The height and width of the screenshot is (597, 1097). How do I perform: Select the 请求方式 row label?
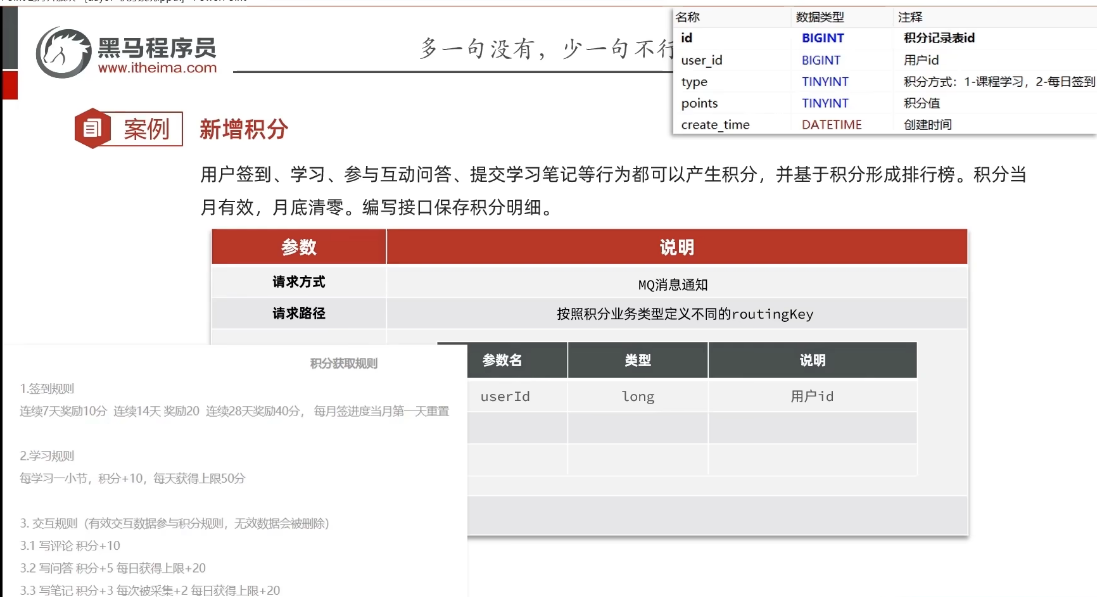(299, 281)
